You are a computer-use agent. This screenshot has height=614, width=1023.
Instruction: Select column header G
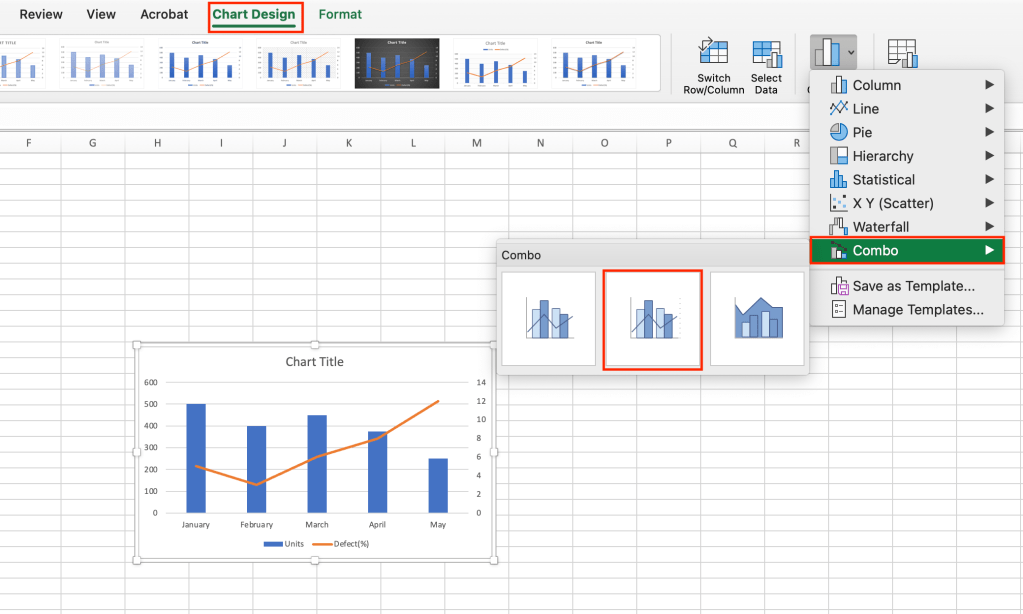click(x=93, y=143)
